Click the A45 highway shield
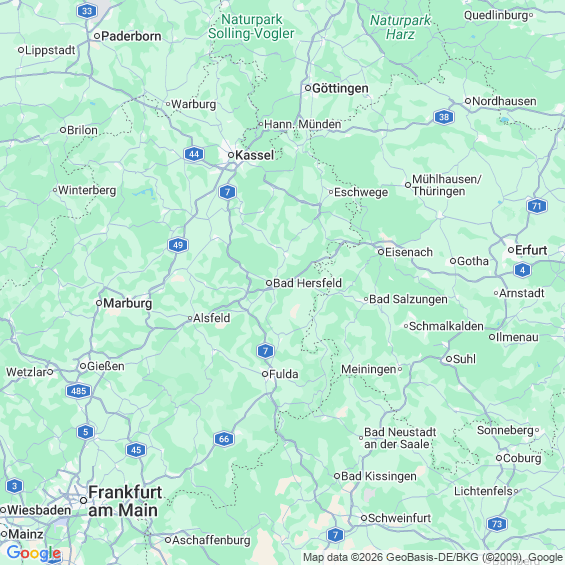Image resolution: width=565 pixels, height=565 pixels. click(x=136, y=450)
